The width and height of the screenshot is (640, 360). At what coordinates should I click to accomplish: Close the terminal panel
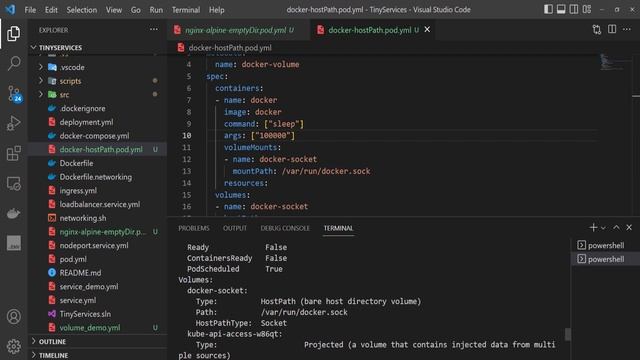tap(629, 227)
